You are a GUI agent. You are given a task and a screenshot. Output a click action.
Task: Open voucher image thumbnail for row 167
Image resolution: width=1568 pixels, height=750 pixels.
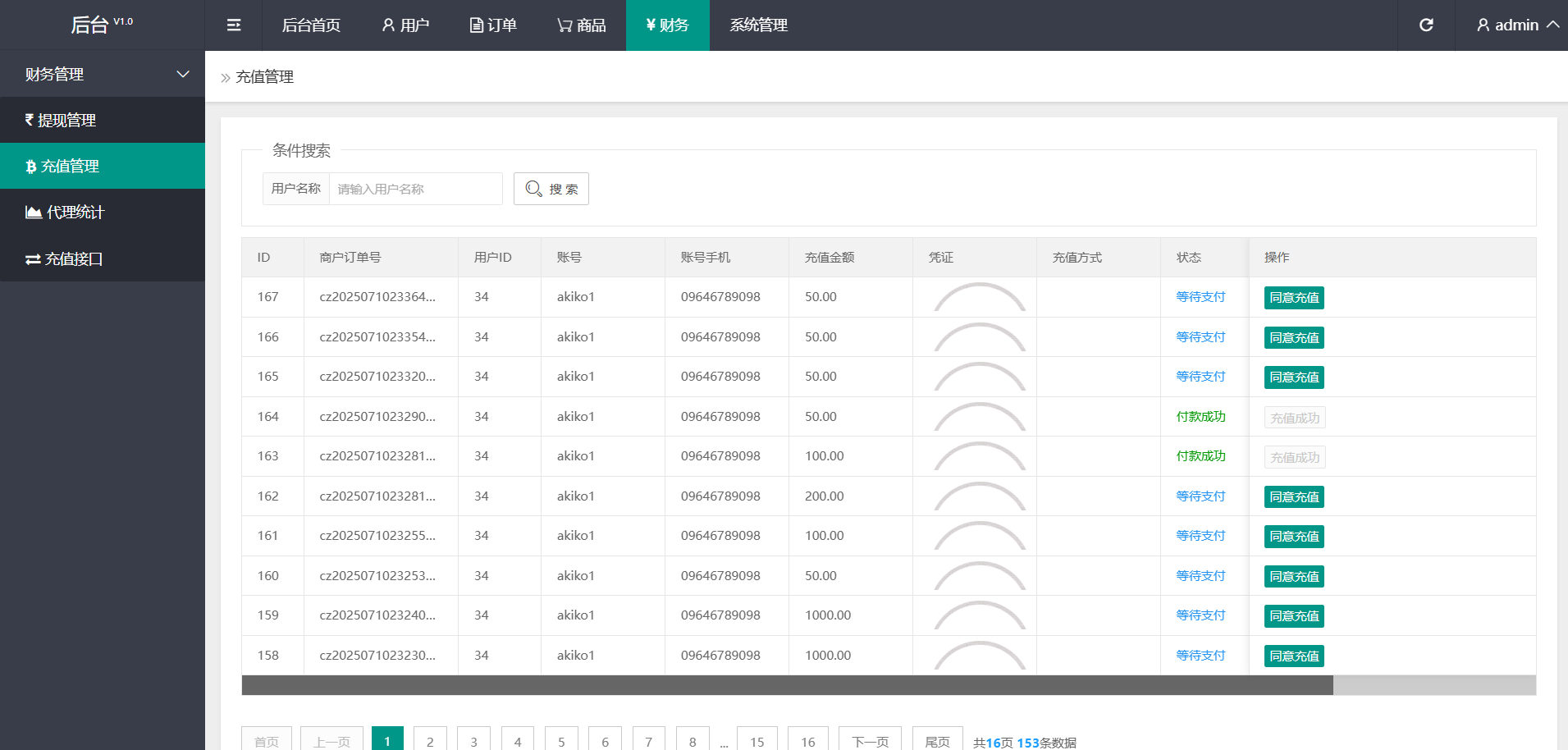[980, 297]
